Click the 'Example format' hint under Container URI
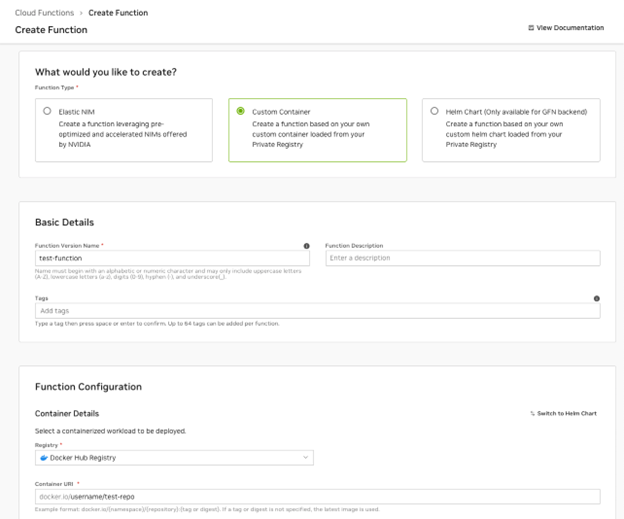624x519 pixels. pos(207,509)
